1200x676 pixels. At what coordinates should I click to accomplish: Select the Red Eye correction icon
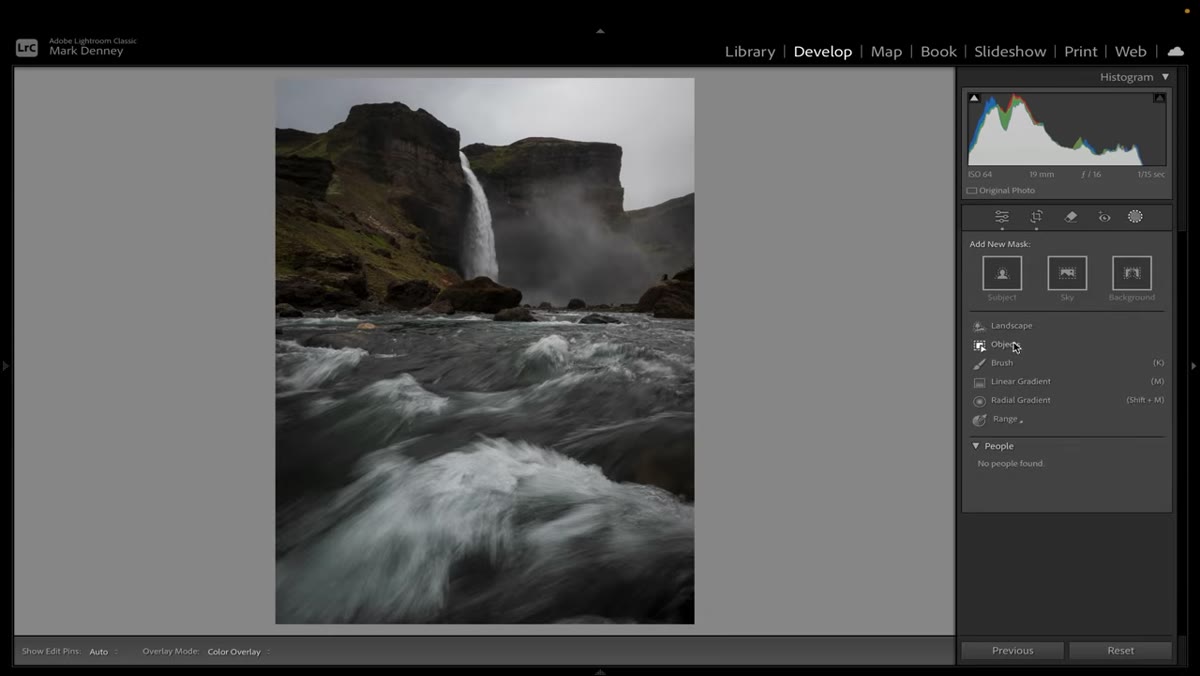pyautogui.click(x=1104, y=217)
